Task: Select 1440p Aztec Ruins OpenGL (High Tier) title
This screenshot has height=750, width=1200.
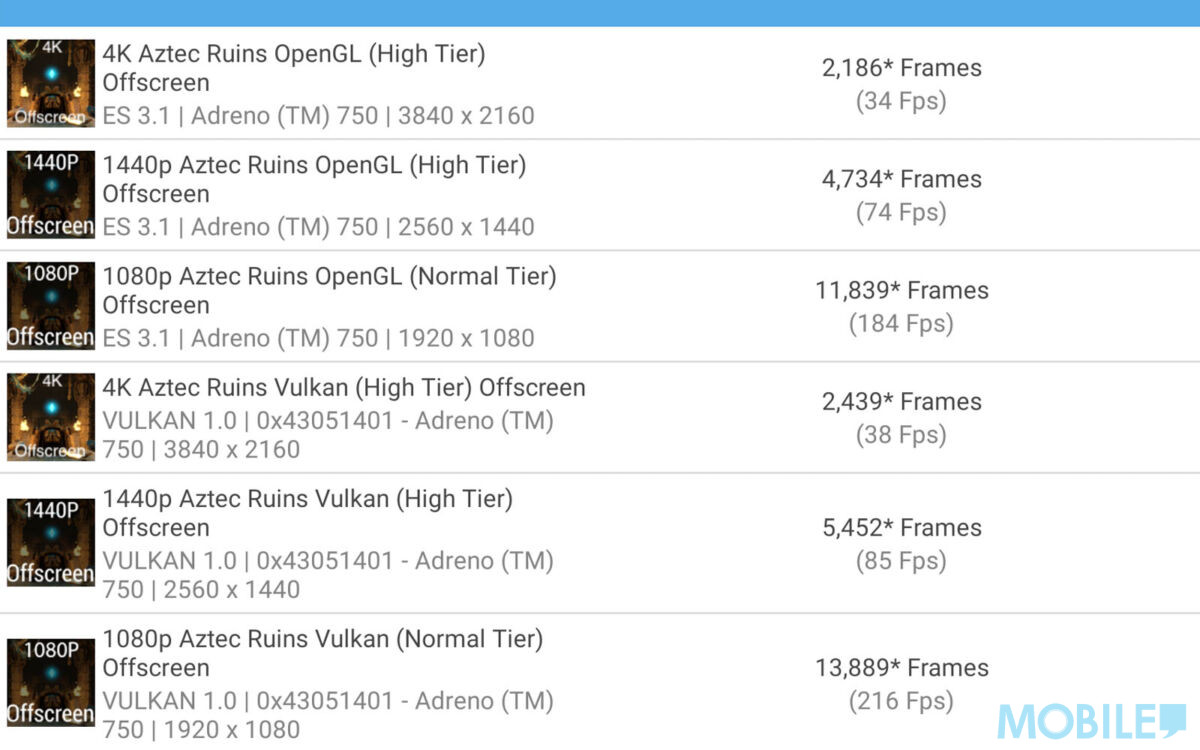Action: tap(314, 165)
